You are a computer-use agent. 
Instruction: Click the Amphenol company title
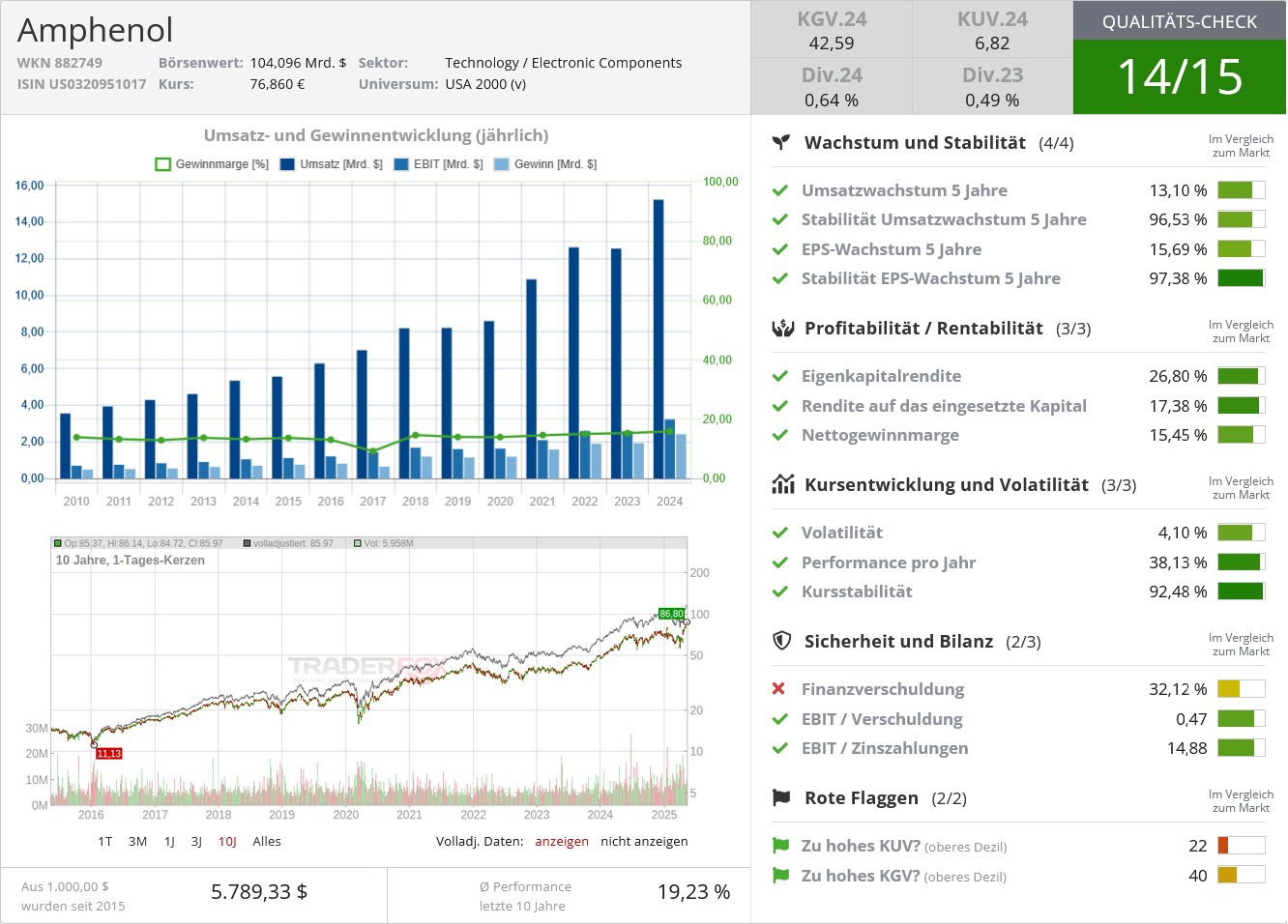point(96,31)
